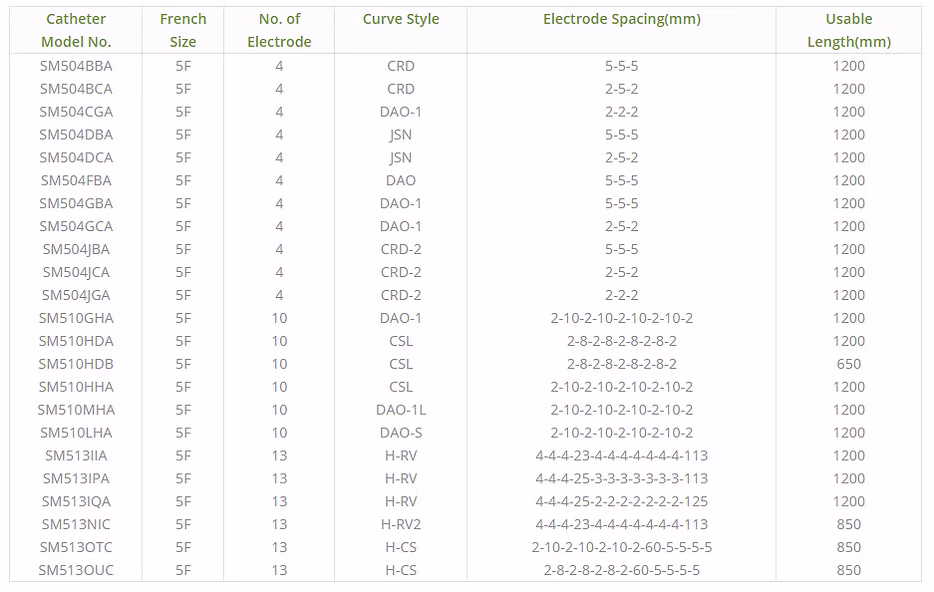Screen dimensions: 934x592
Task: Click the Usable Length(mm) column header
Action: pyautogui.click(x=848, y=30)
